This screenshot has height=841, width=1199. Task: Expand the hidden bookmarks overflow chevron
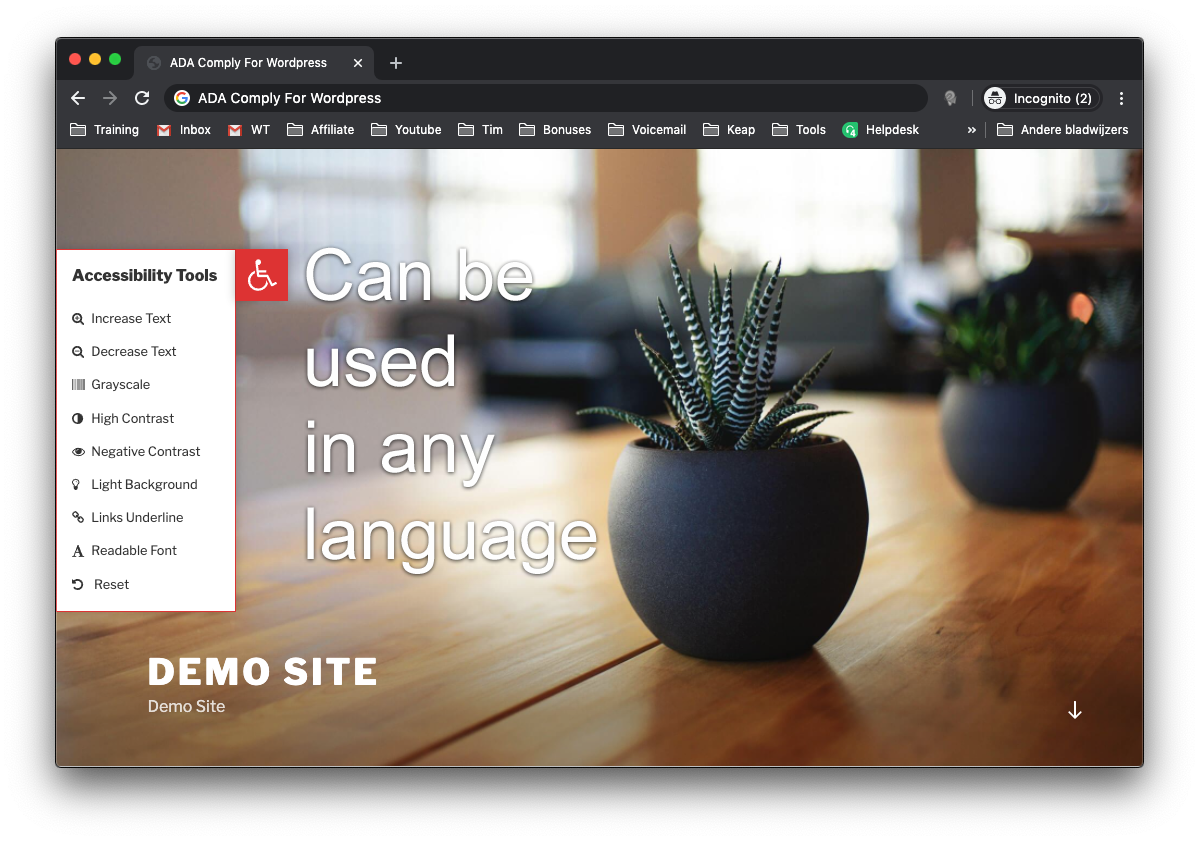(971, 130)
